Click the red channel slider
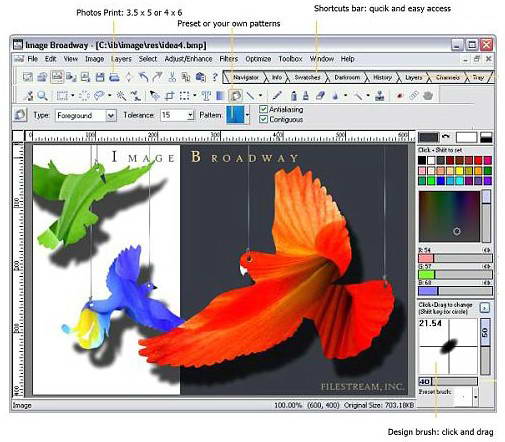This screenshot has height=442, width=505. (x=455, y=258)
